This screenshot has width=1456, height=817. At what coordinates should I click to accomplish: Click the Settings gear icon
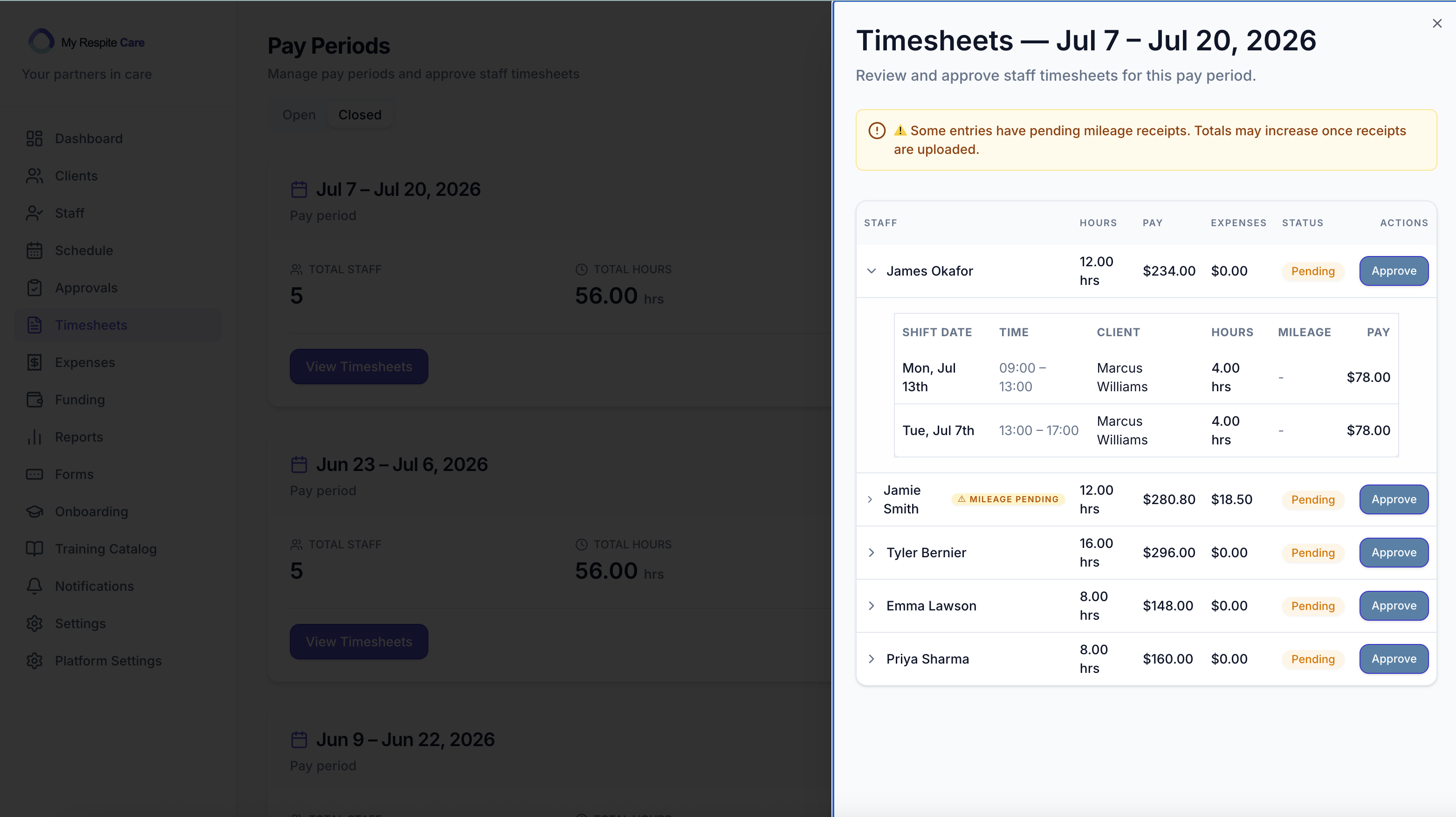click(x=34, y=623)
